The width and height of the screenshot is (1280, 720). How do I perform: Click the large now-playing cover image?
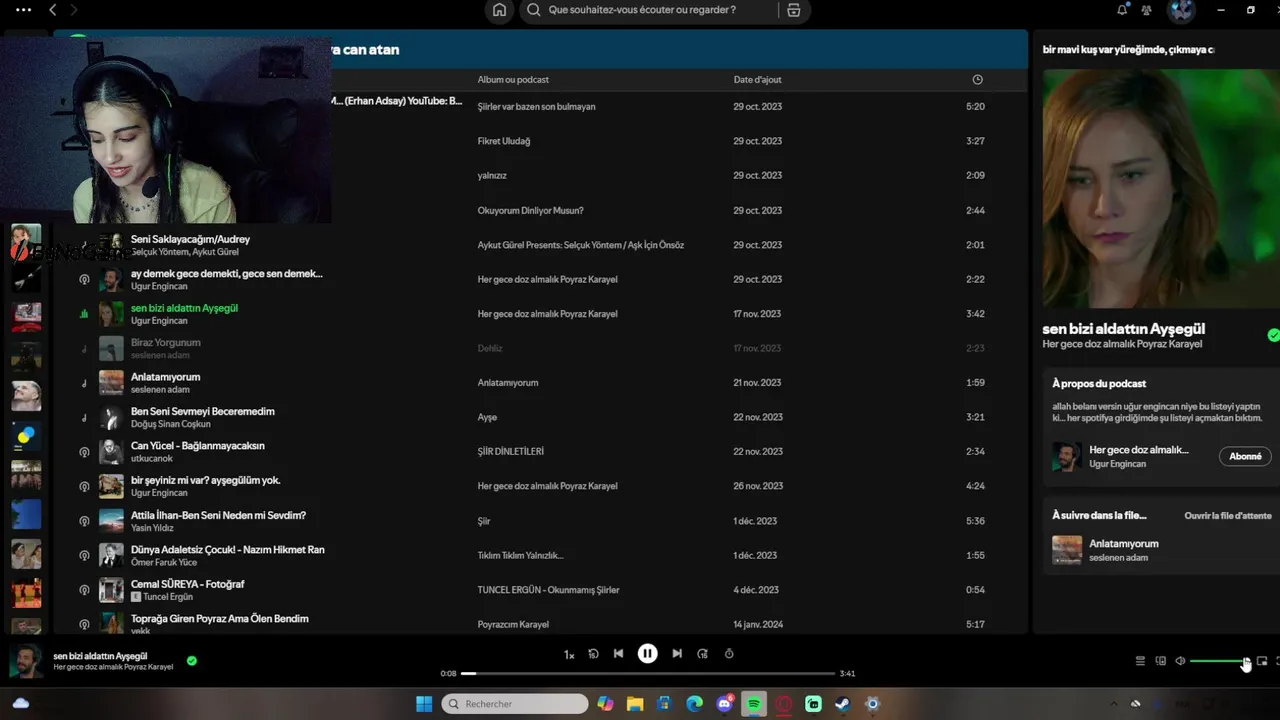point(1161,188)
